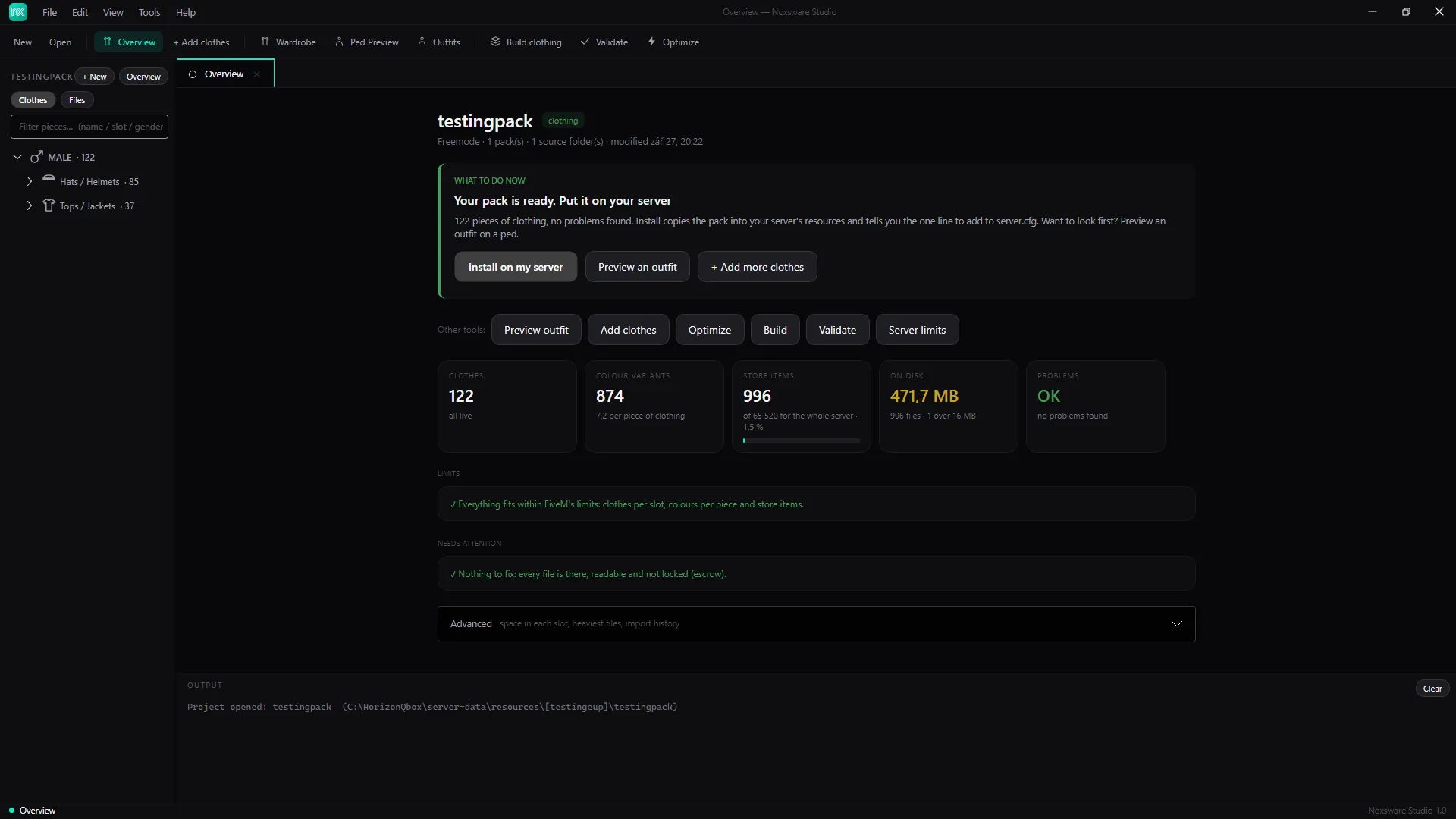Open the Outfits toolbar item
The width and height of the screenshot is (1456, 819).
pyautogui.click(x=439, y=42)
